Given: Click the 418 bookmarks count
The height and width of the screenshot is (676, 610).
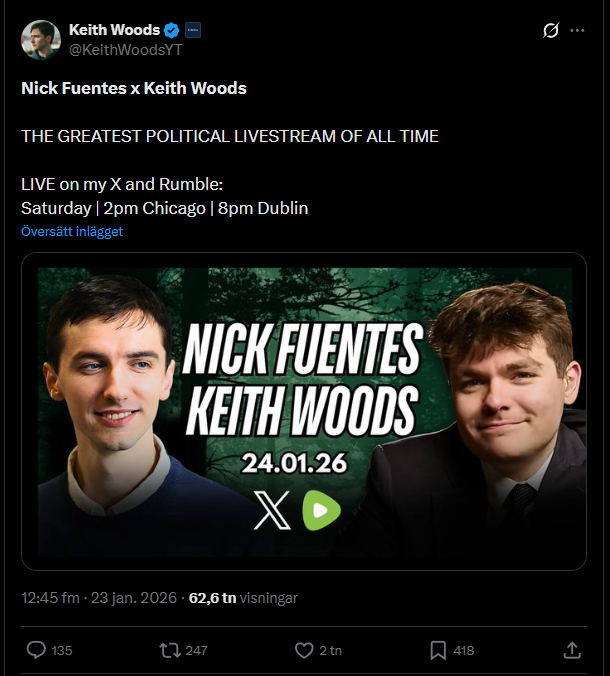Looking at the screenshot, I should [x=464, y=651].
